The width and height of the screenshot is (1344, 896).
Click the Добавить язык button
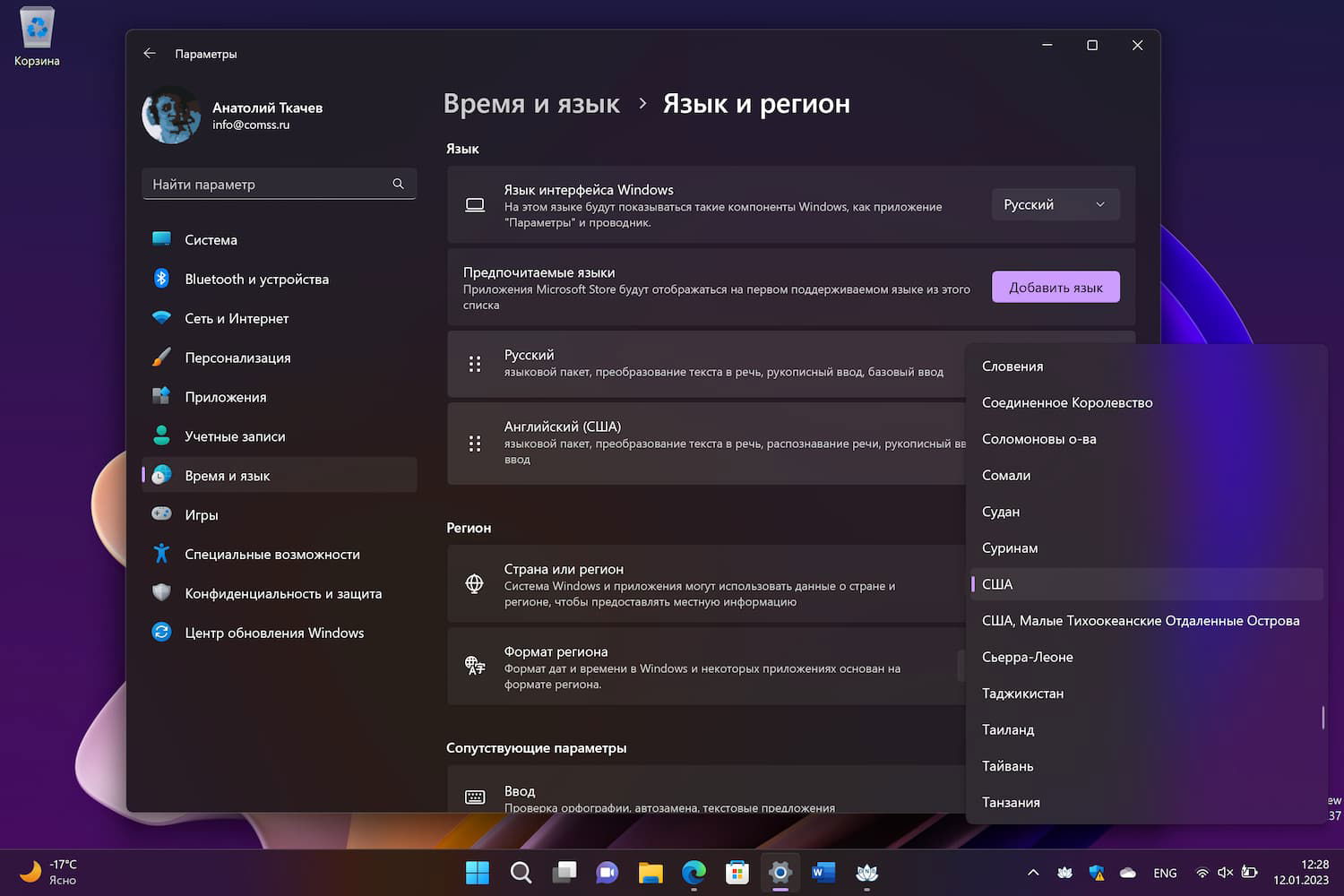[1055, 287]
